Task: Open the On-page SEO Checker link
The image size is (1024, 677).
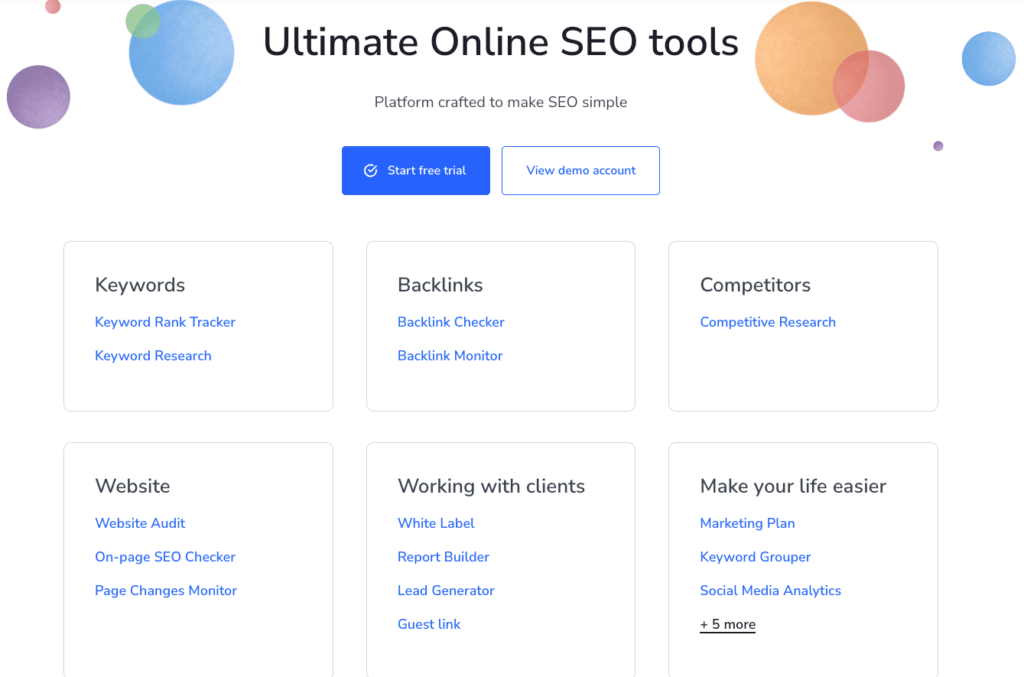Action: click(165, 557)
